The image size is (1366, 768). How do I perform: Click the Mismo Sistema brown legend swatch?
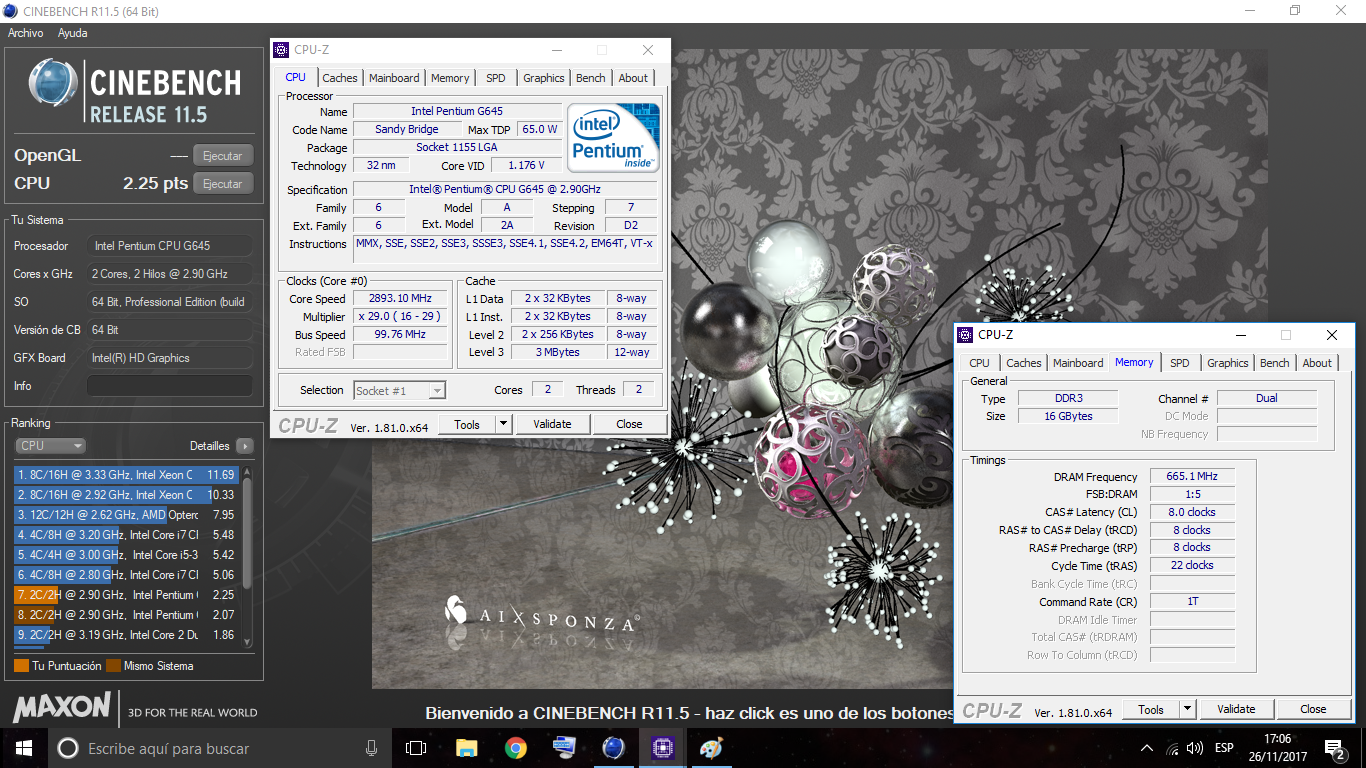pos(113,666)
